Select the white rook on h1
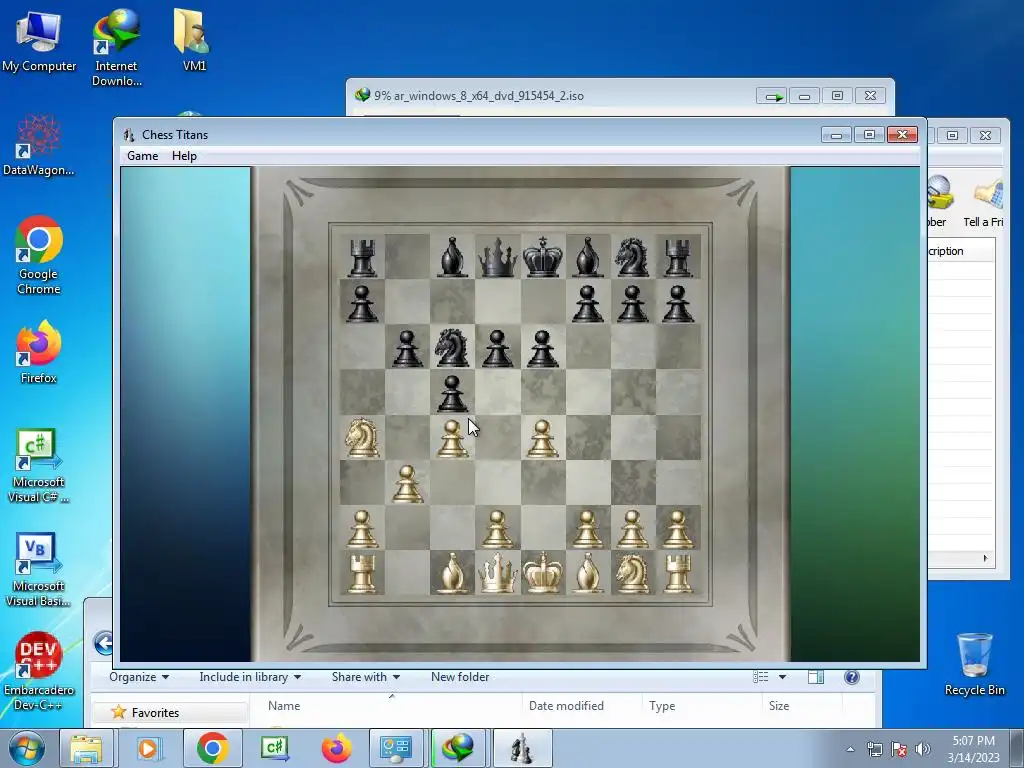The image size is (1024, 768). [677, 573]
